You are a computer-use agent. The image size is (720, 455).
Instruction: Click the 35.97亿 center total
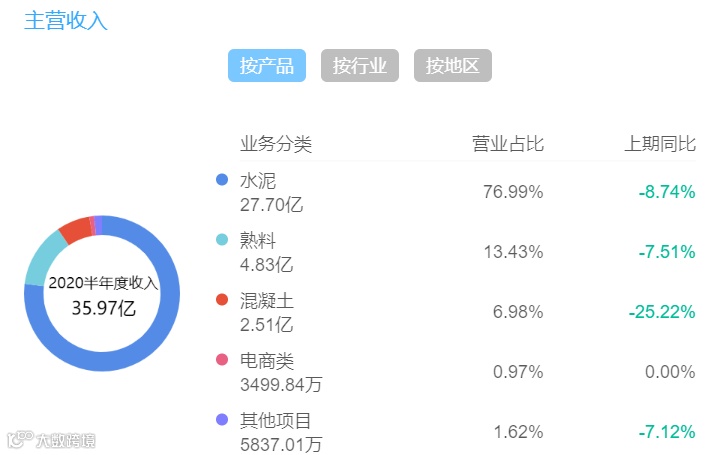(103, 308)
